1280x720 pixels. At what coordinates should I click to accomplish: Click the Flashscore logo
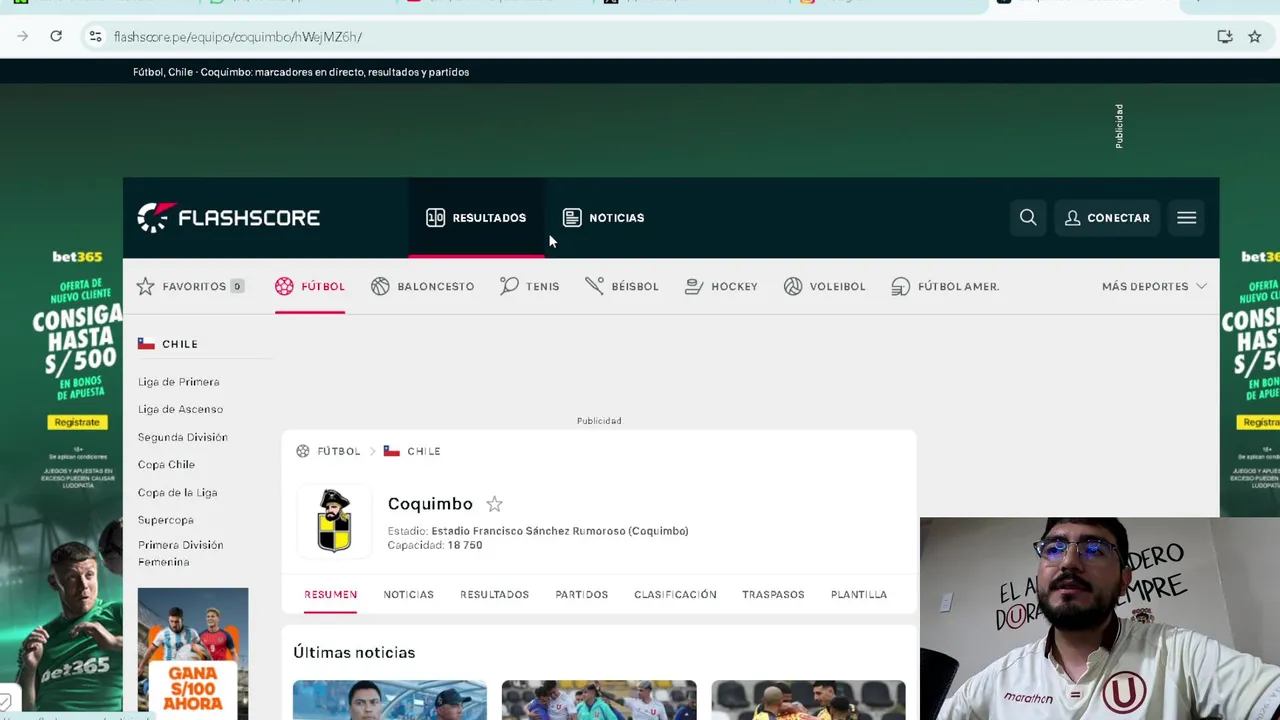point(228,217)
